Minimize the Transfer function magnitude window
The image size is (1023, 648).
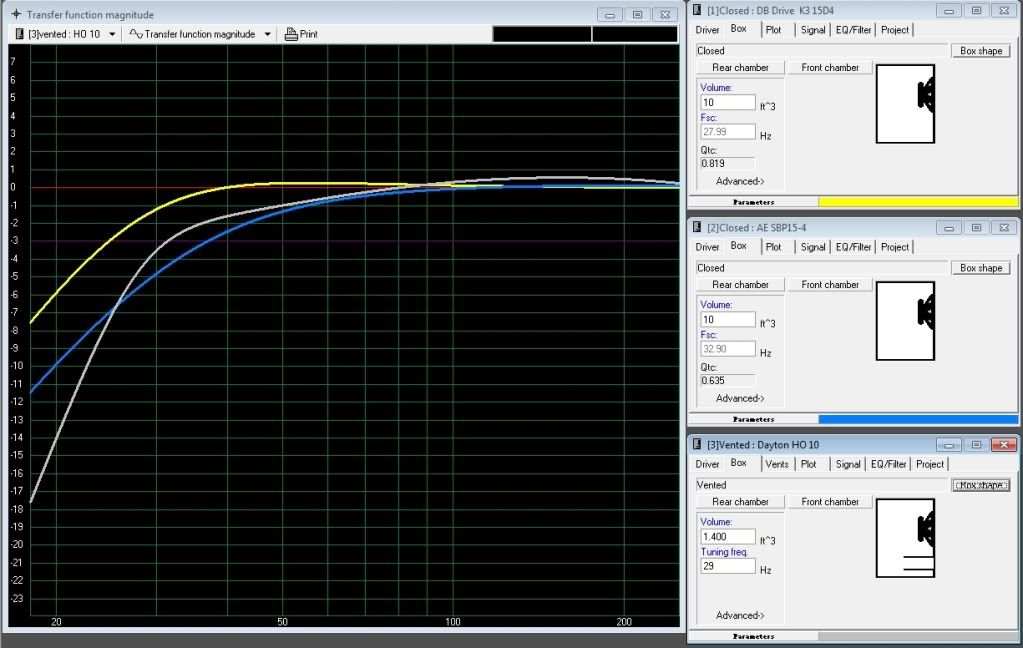point(609,14)
